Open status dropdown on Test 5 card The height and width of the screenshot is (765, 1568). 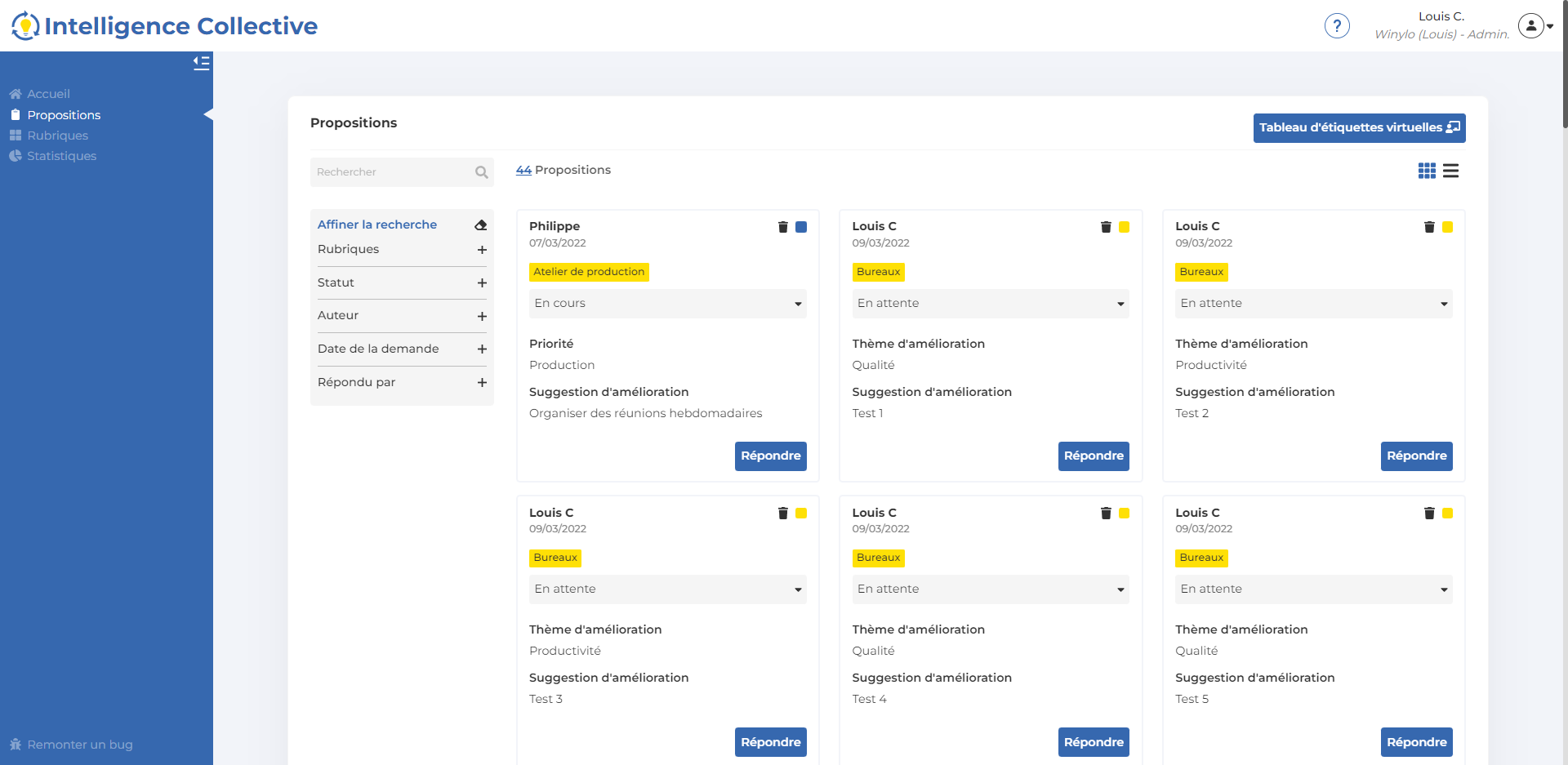[1314, 589]
